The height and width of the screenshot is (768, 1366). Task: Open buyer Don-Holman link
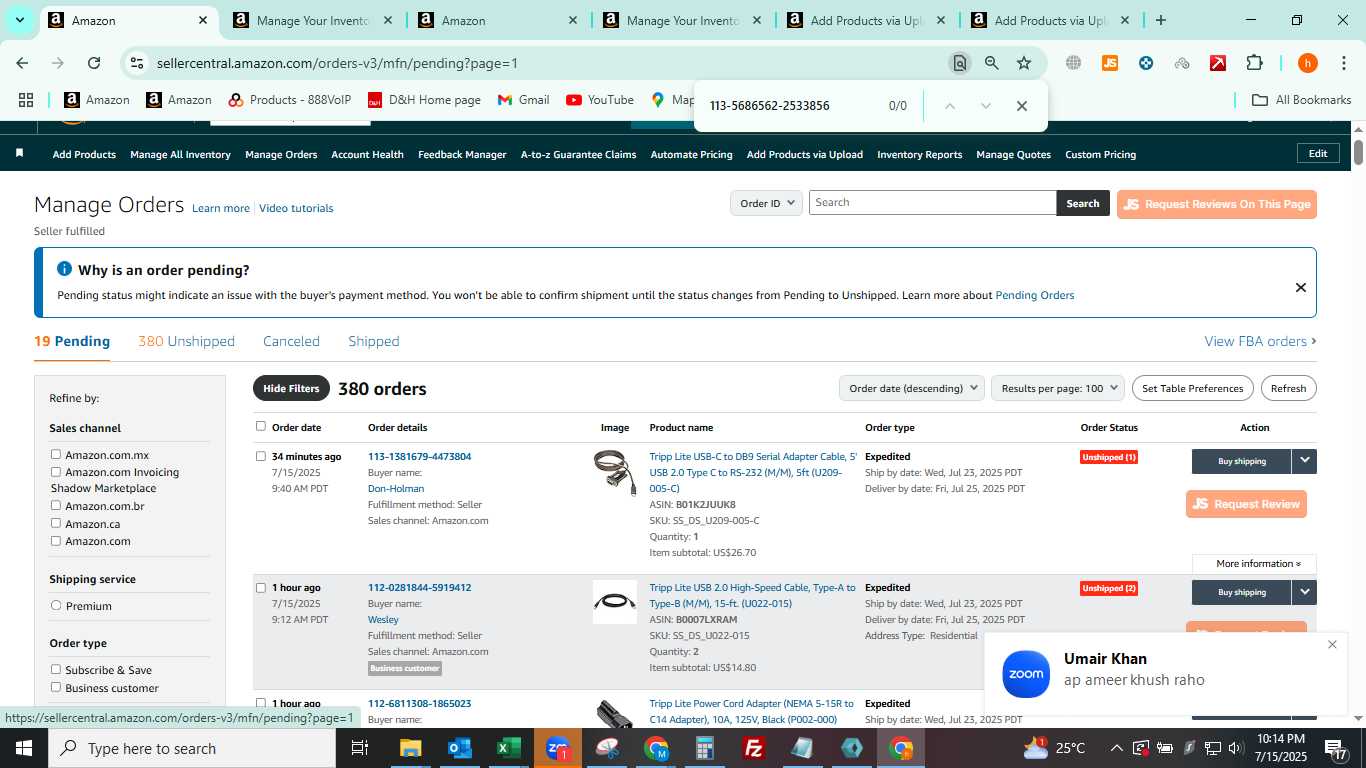pos(396,488)
